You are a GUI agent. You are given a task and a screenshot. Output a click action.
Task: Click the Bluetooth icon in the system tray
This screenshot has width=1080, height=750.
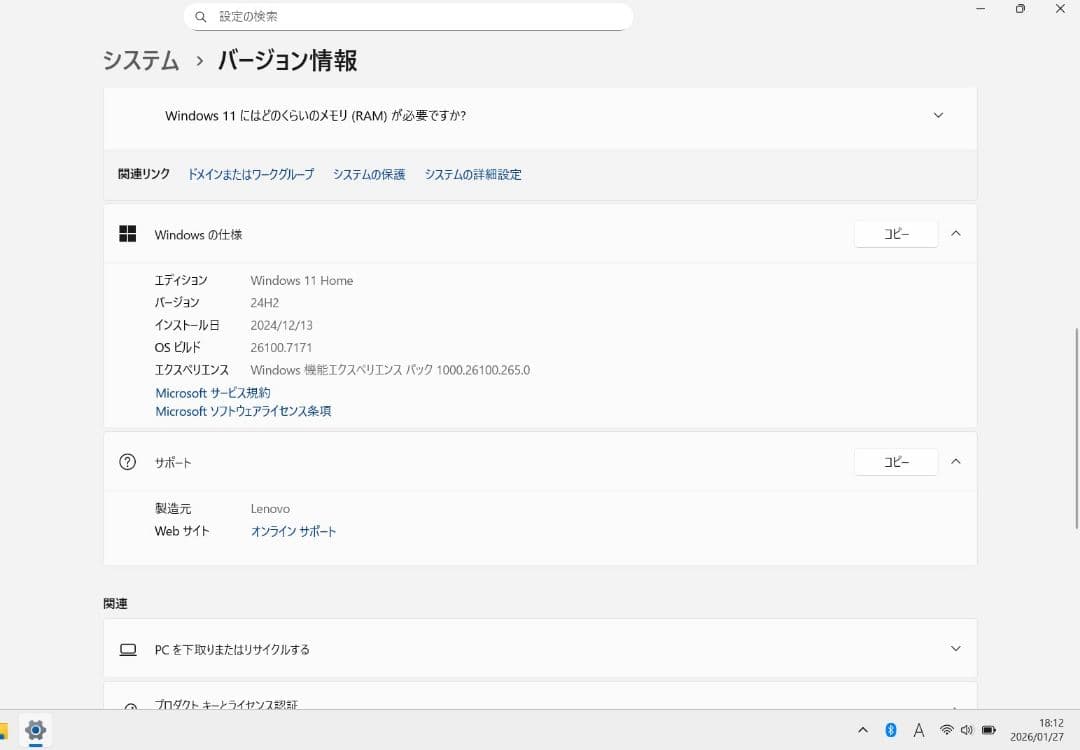pyautogui.click(x=890, y=730)
